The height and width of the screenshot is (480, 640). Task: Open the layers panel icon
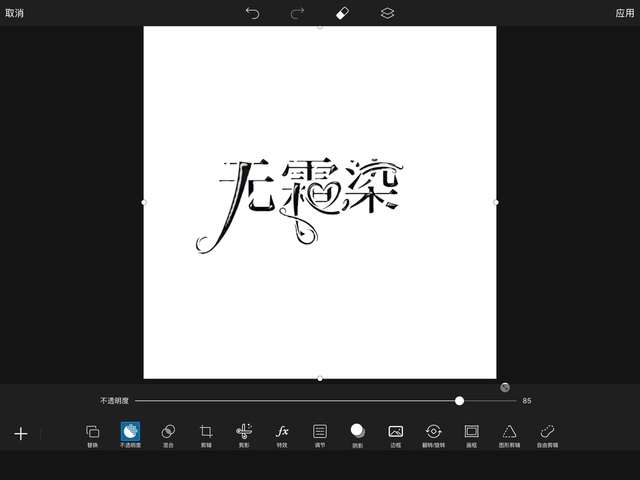point(387,13)
